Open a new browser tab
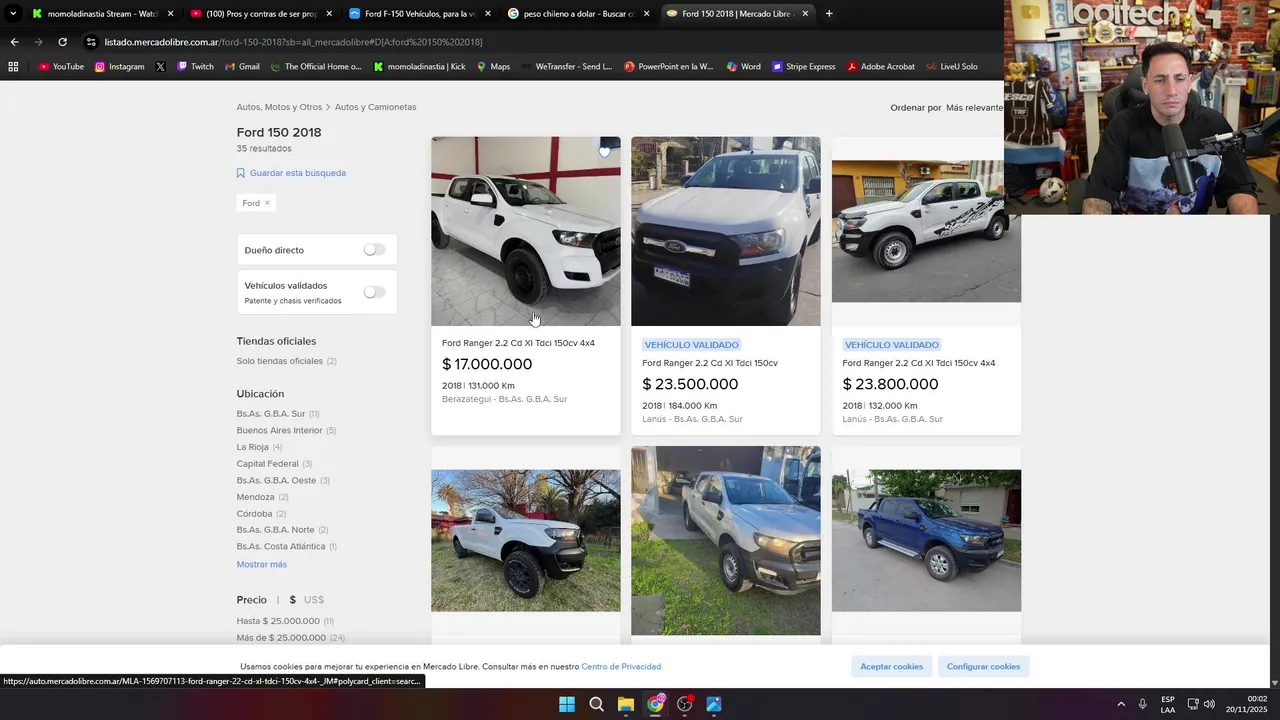 point(829,14)
